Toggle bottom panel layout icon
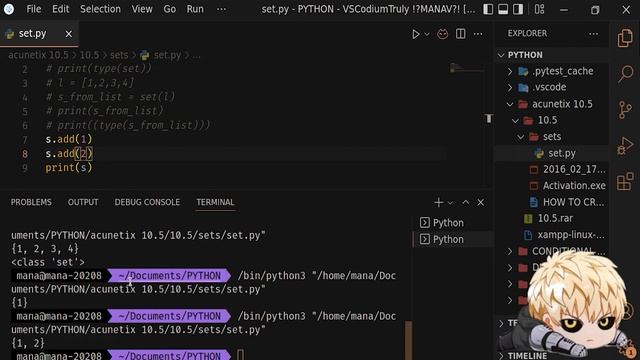640x360 pixels. 503,9
